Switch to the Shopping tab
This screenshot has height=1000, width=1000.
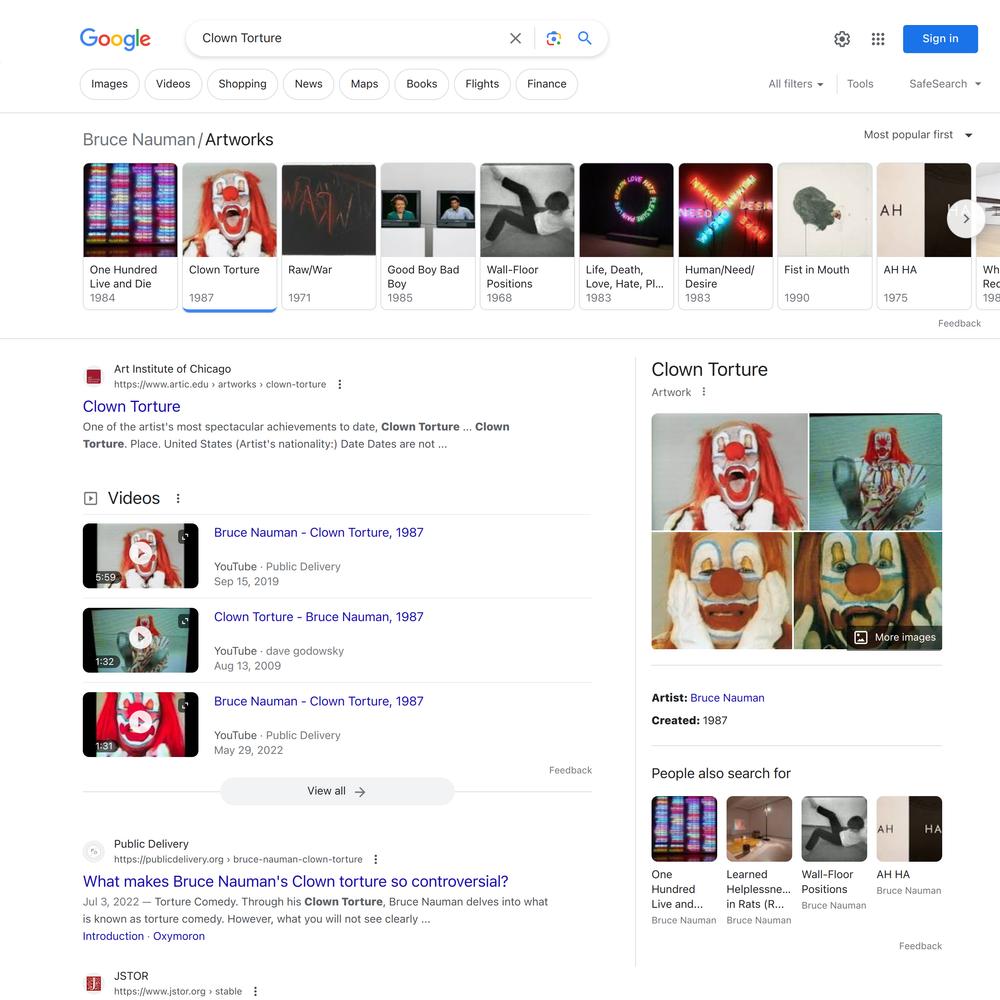(x=242, y=84)
